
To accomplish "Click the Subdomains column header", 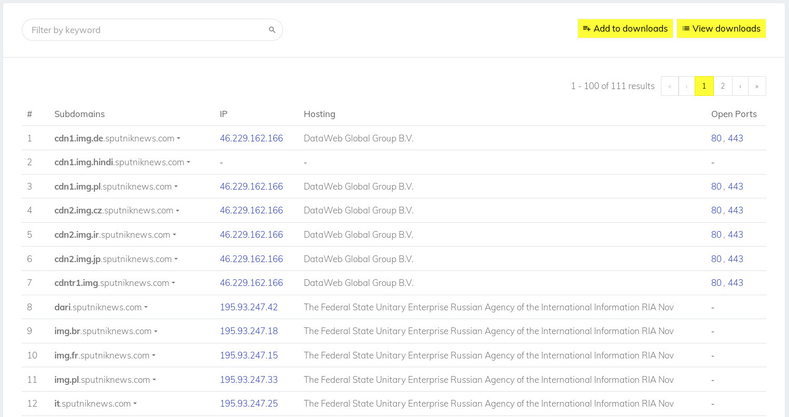I will tap(80, 114).
